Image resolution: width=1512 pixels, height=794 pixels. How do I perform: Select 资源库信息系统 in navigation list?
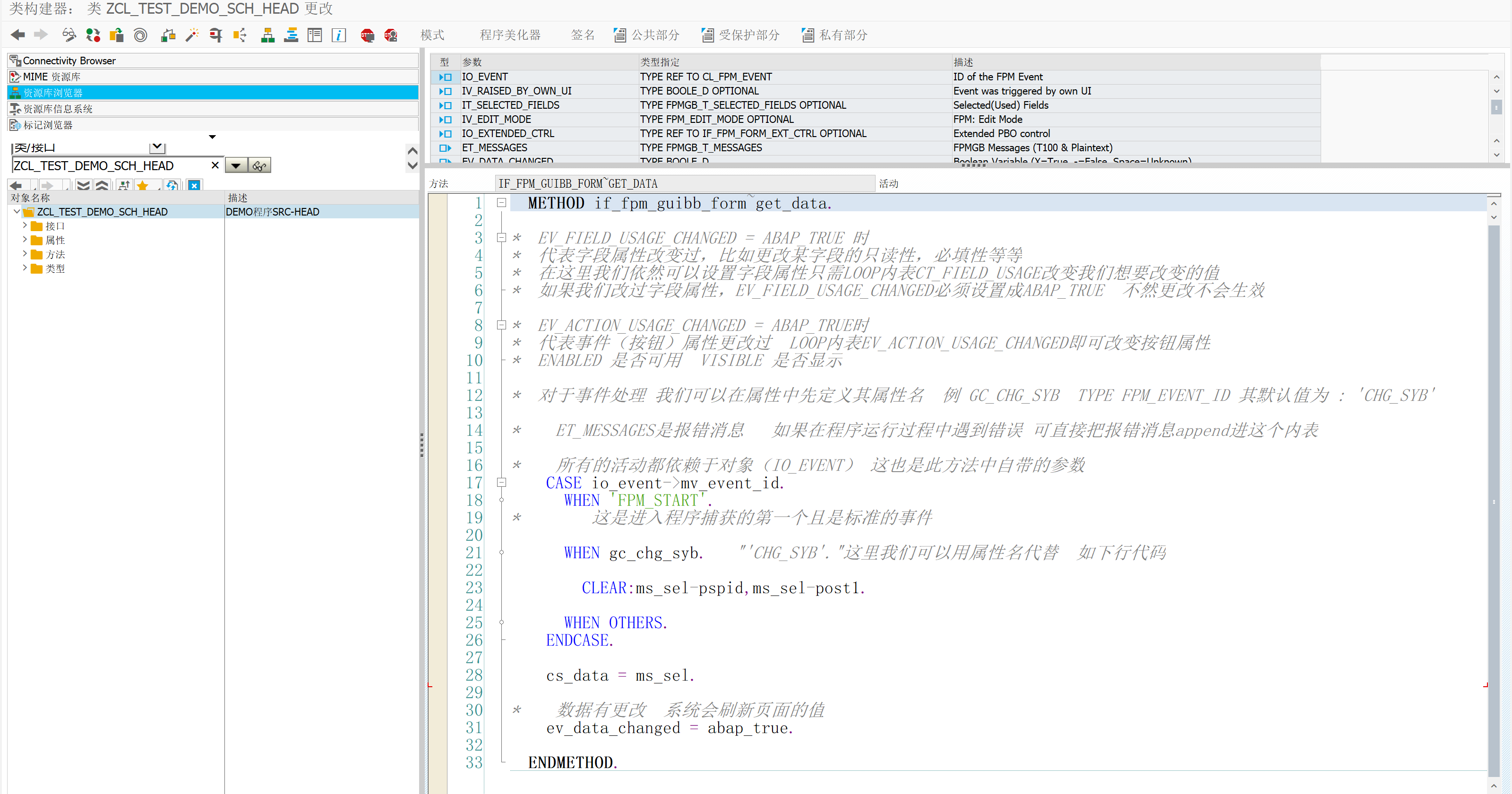(x=58, y=109)
